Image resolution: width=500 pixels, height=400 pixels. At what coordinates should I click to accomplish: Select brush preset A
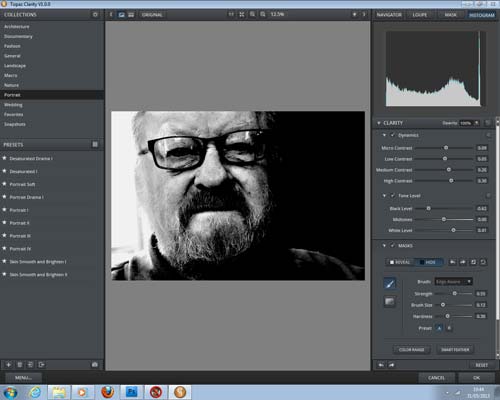pyautogui.click(x=439, y=328)
